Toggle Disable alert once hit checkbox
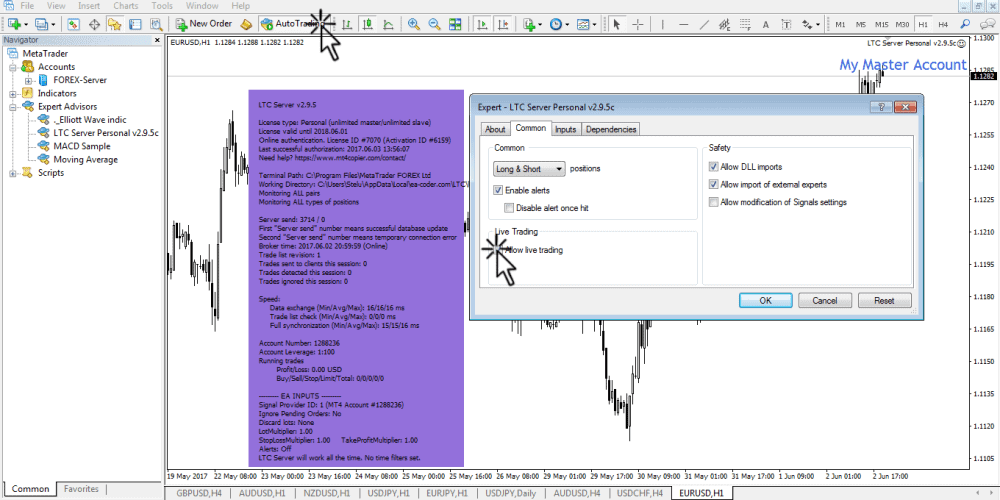 click(x=509, y=207)
